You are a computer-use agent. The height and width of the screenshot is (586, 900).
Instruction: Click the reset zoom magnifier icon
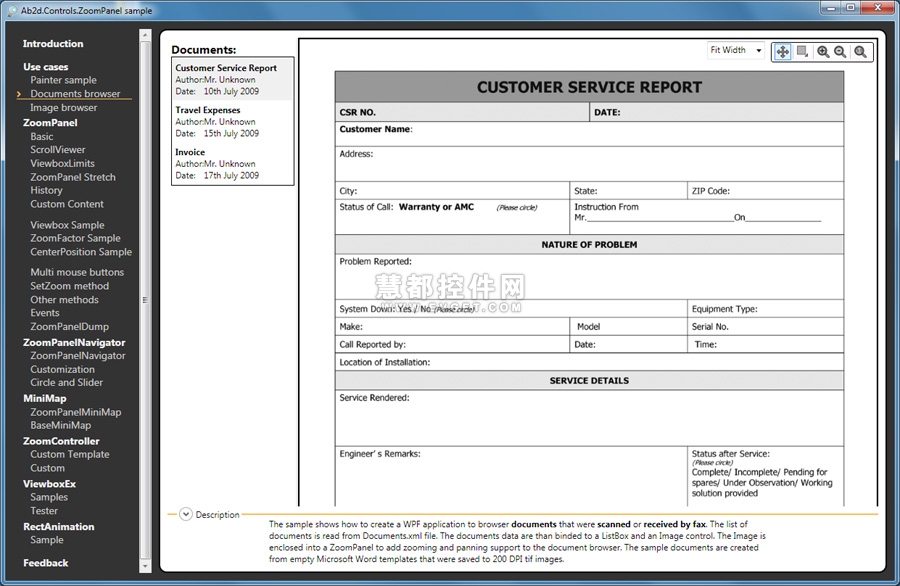tap(859, 51)
